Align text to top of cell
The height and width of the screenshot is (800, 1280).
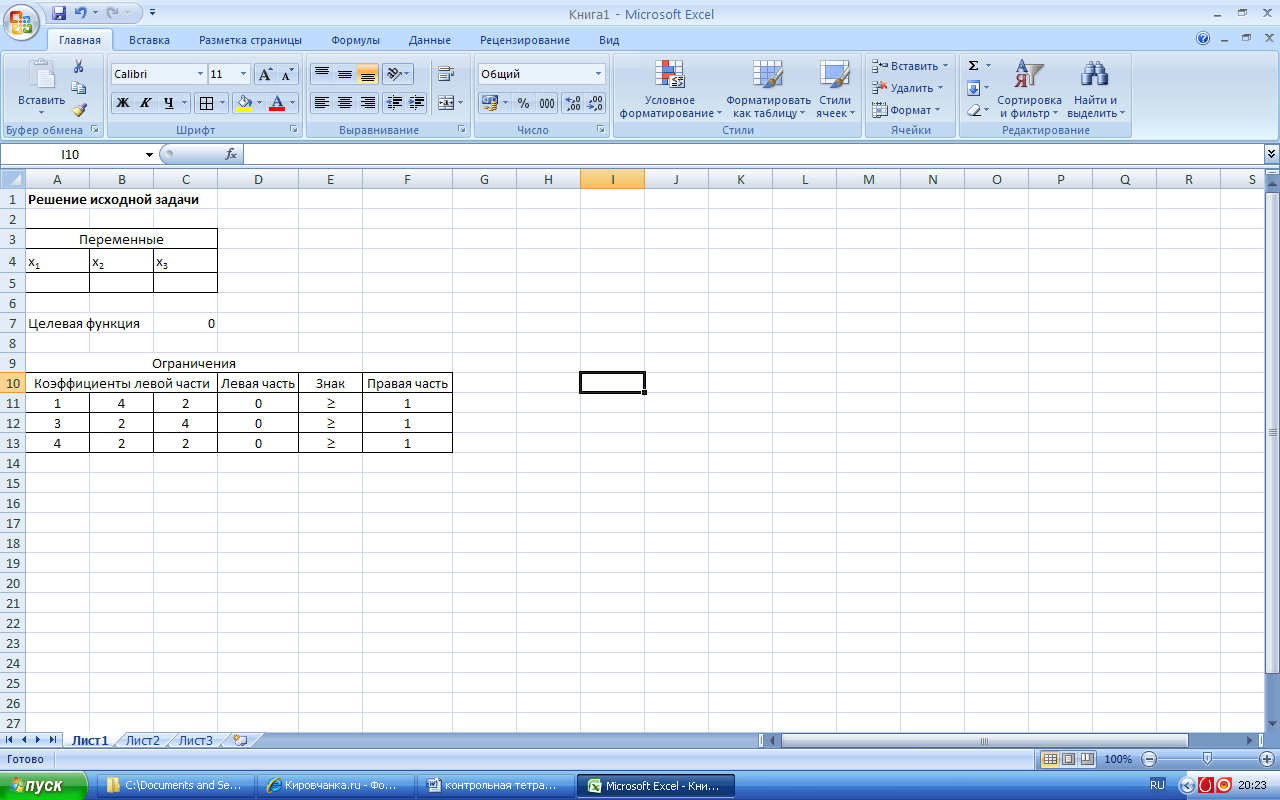[322, 74]
